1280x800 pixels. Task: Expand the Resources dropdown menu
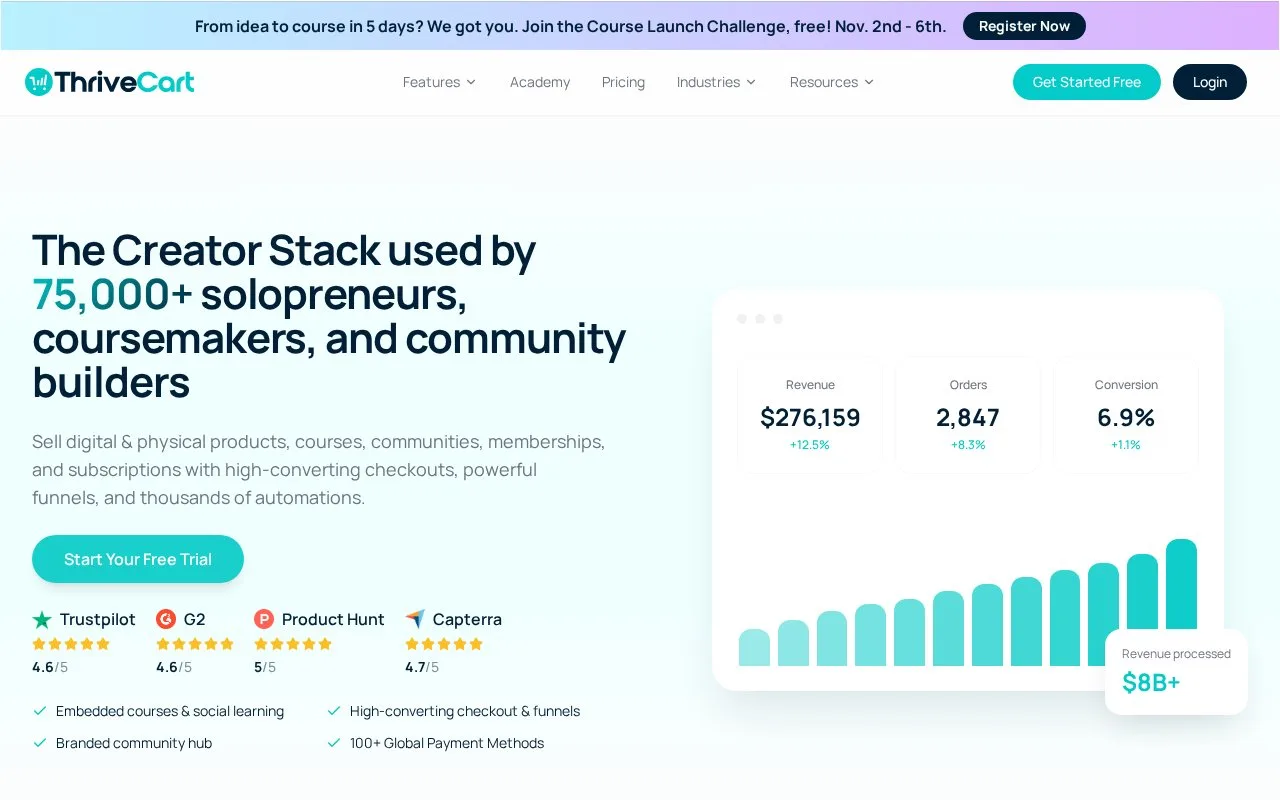point(832,82)
